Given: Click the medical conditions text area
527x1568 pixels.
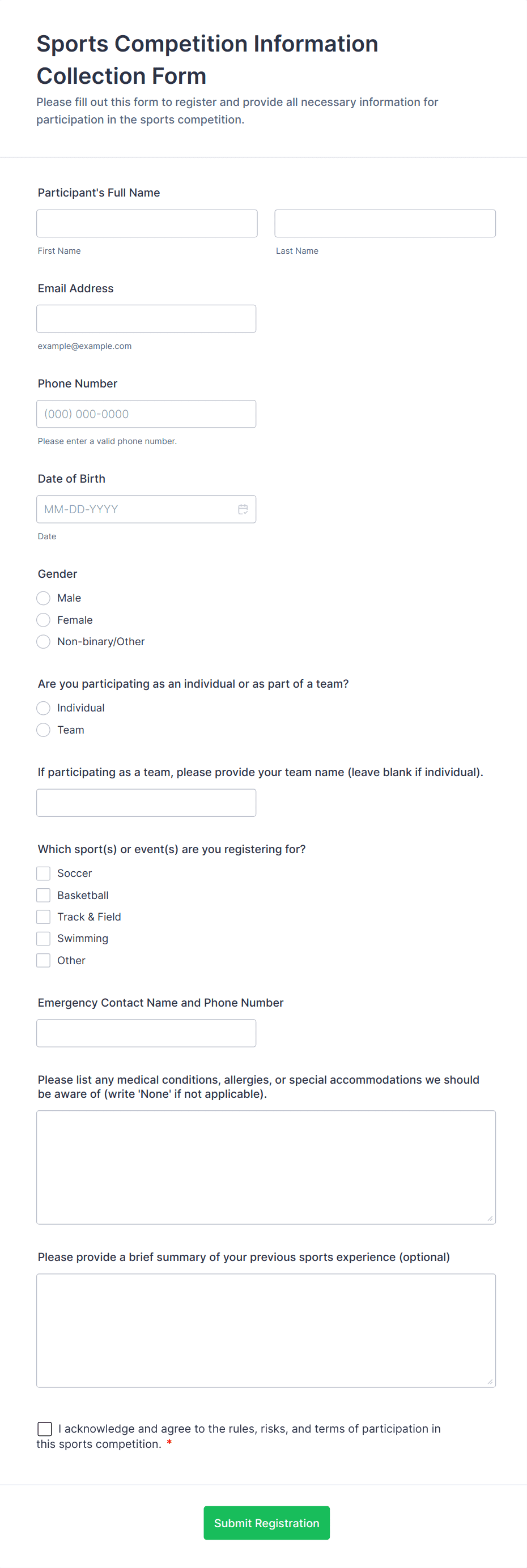Looking at the screenshot, I should 266,1167.
